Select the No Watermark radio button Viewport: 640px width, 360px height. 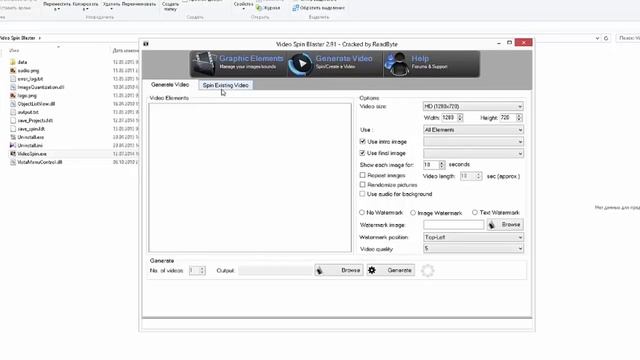pyautogui.click(x=362, y=212)
